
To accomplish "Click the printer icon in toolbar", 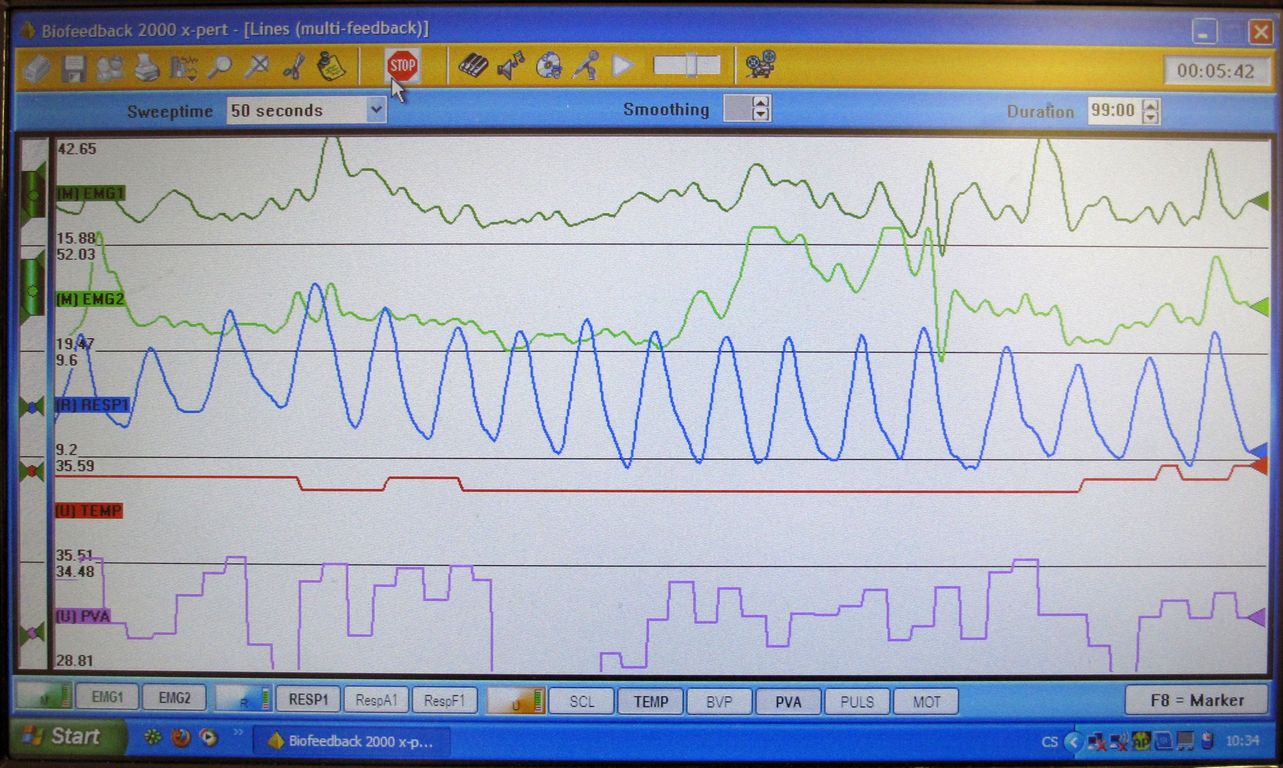I will [147, 67].
